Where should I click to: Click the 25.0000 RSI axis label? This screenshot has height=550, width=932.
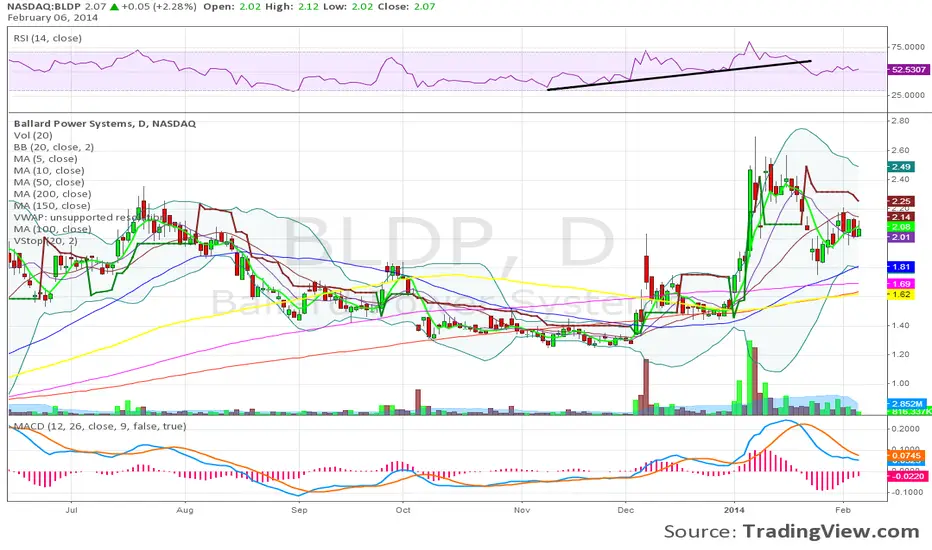[908, 95]
